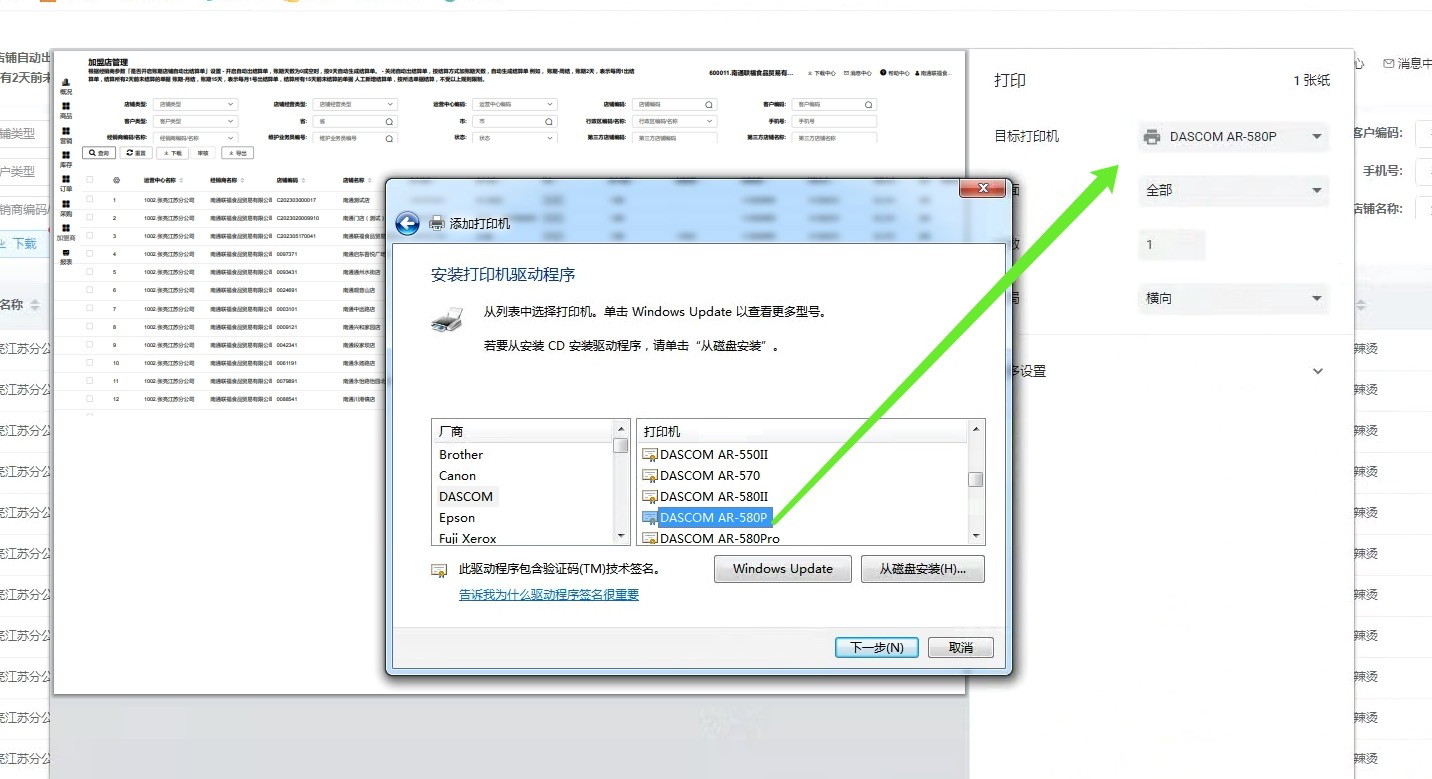This screenshot has height=779, width=1432.
Task: Expand the 更多设置 section in print panel
Action: coord(1318,371)
